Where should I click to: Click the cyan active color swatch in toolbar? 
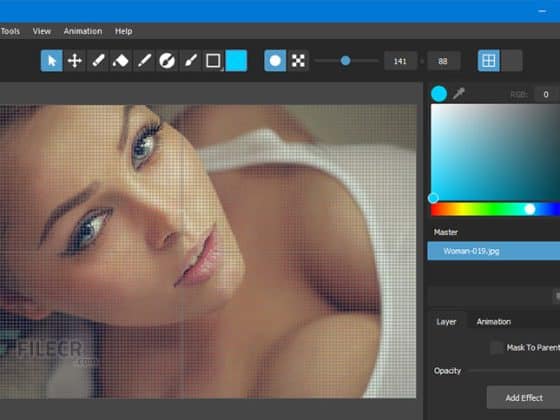(x=236, y=61)
